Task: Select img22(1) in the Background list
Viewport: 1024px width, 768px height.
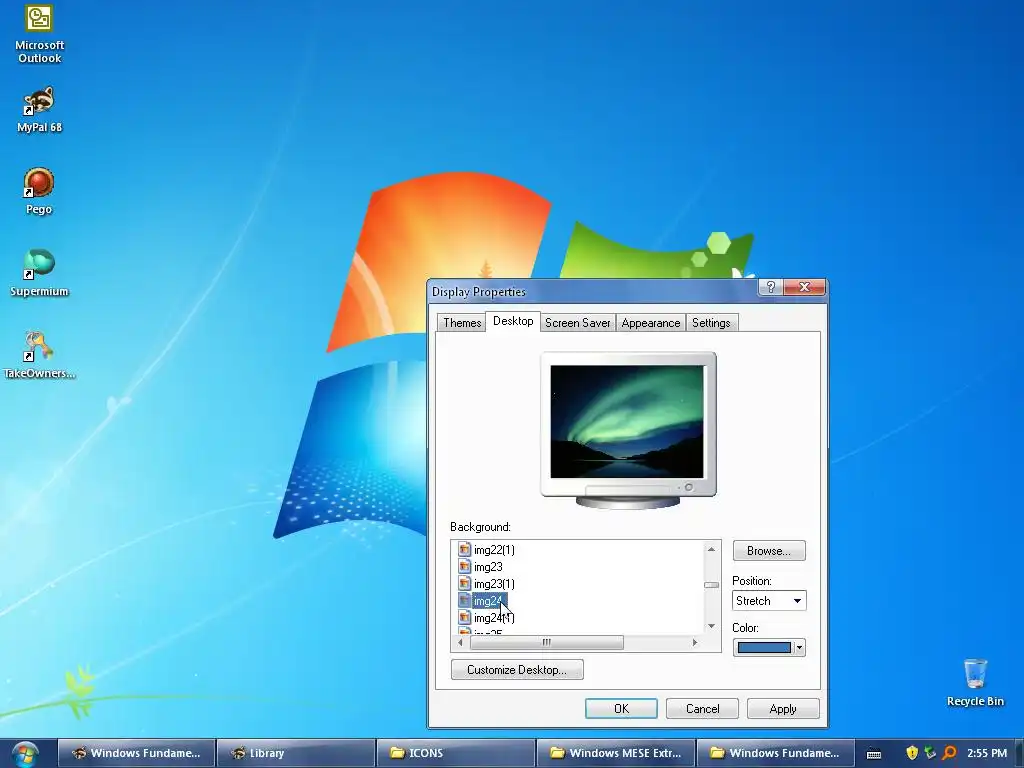Action: (x=494, y=550)
